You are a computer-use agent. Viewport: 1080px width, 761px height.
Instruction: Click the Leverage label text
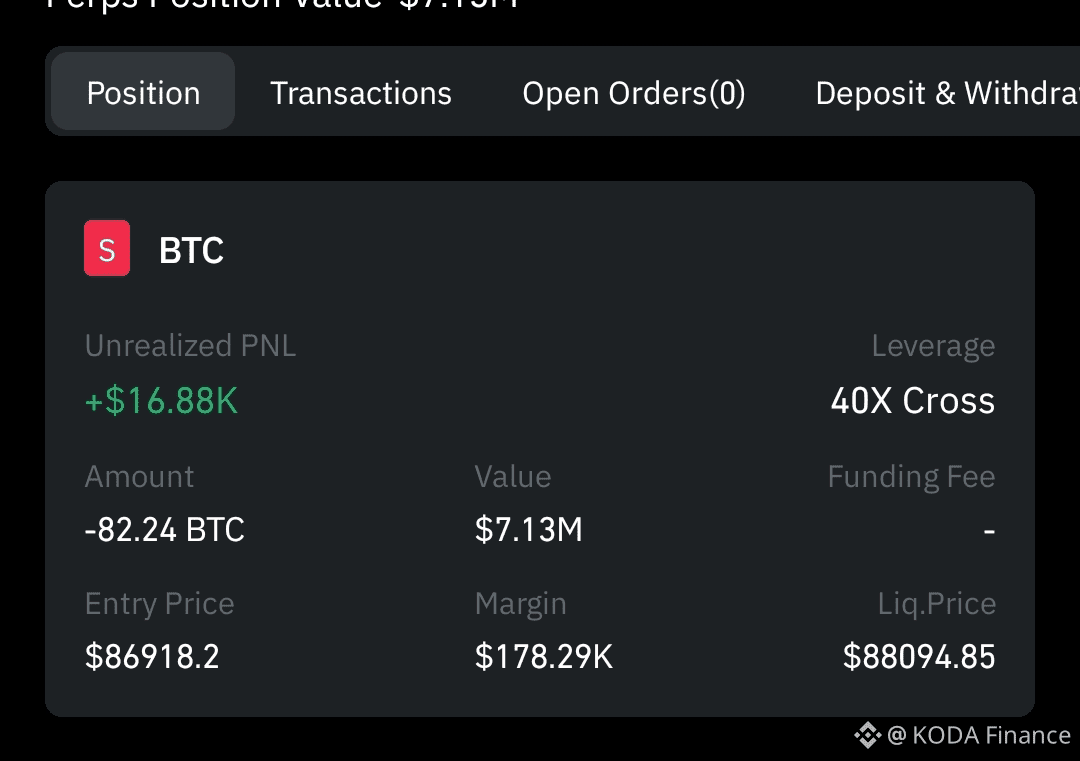[x=932, y=345]
